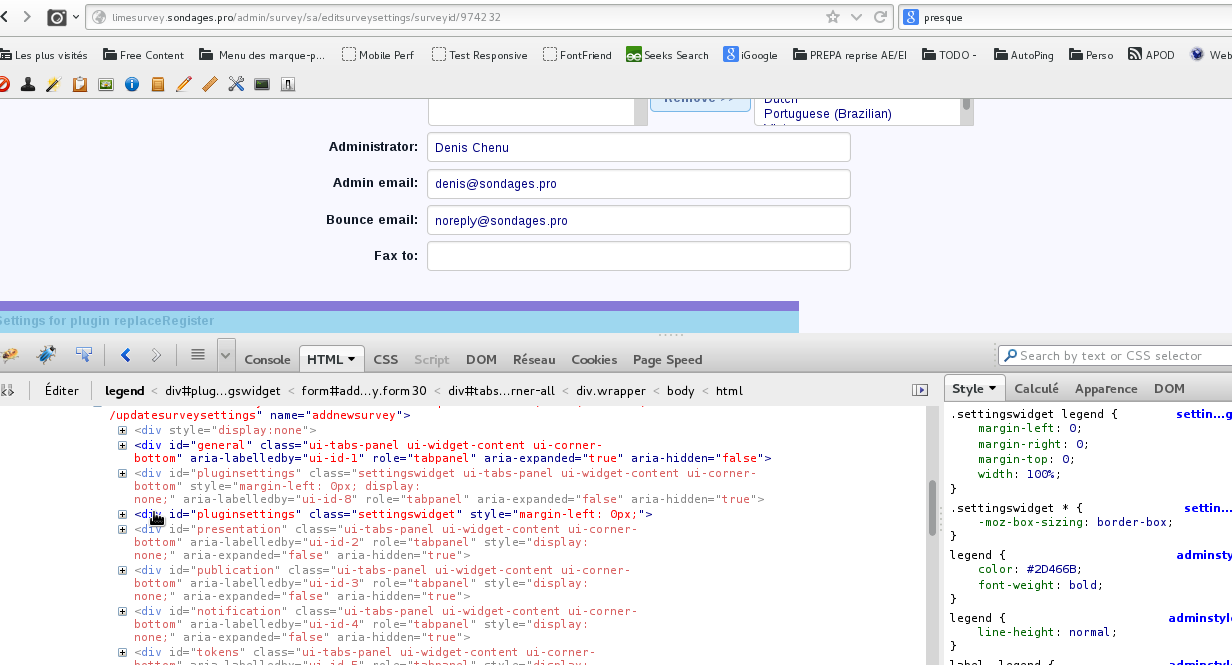The width and height of the screenshot is (1232, 665).
Task: Activate the Firebug element inspector tool
Action: point(84,355)
